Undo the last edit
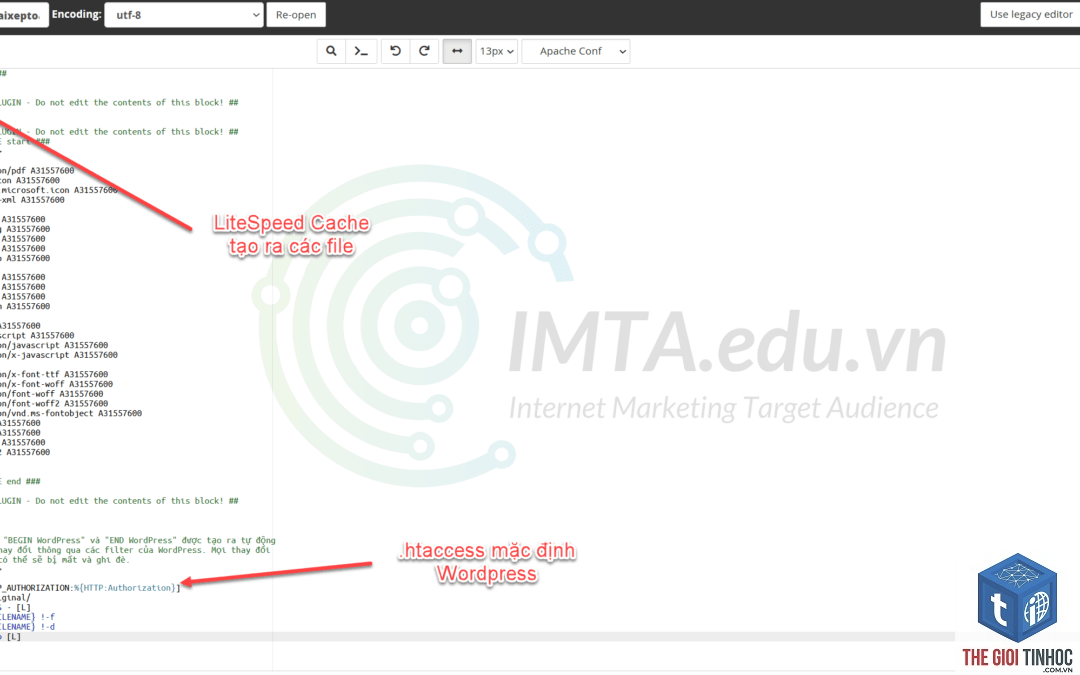 pyautogui.click(x=395, y=51)
